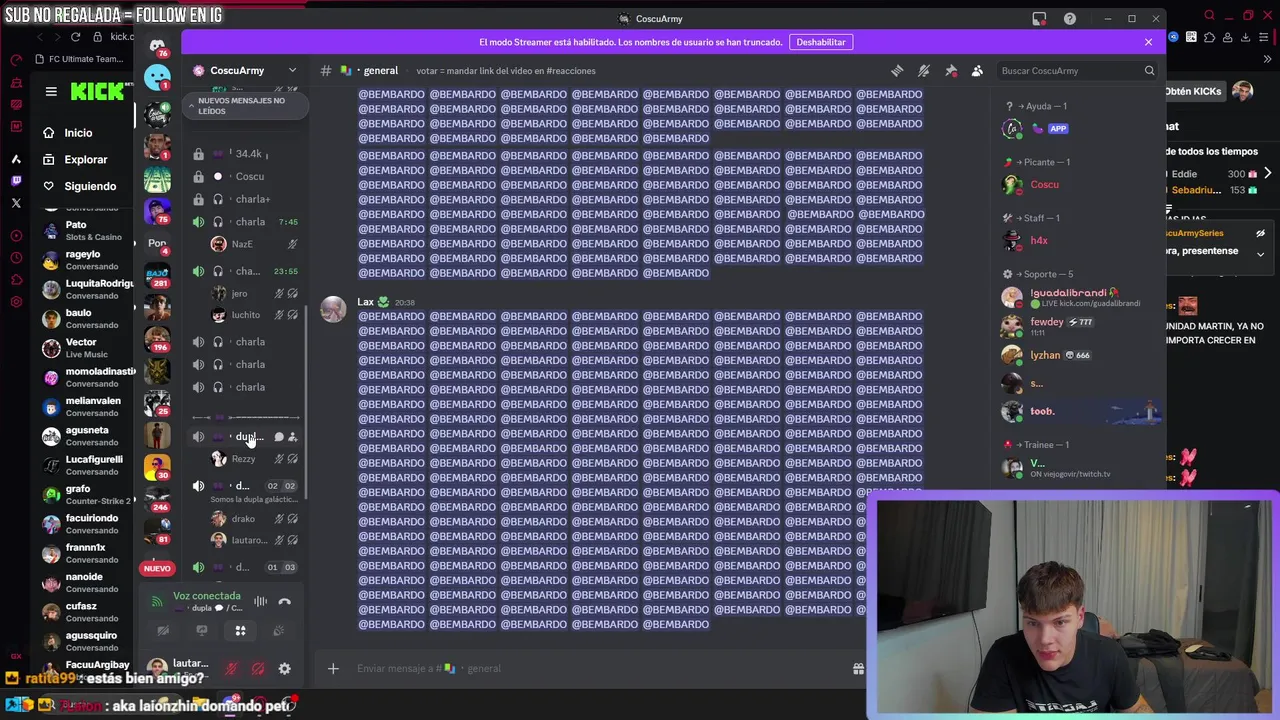This screenshot has height=720, width=1280.
Task: Open server icon with 281 badge
Action: tap(157, 274)
